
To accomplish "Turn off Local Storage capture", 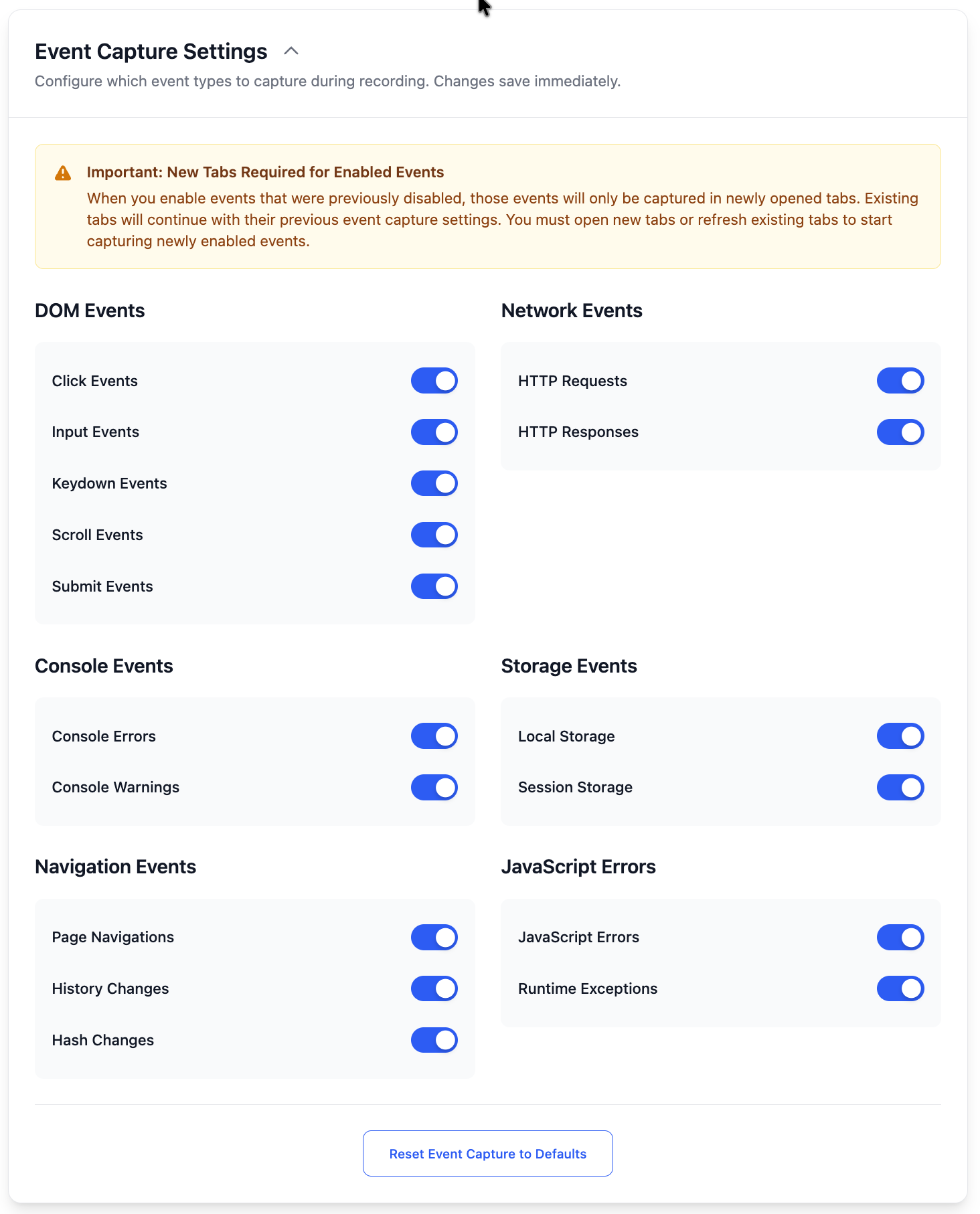I will pyautogui.click(x=900, y=736).
